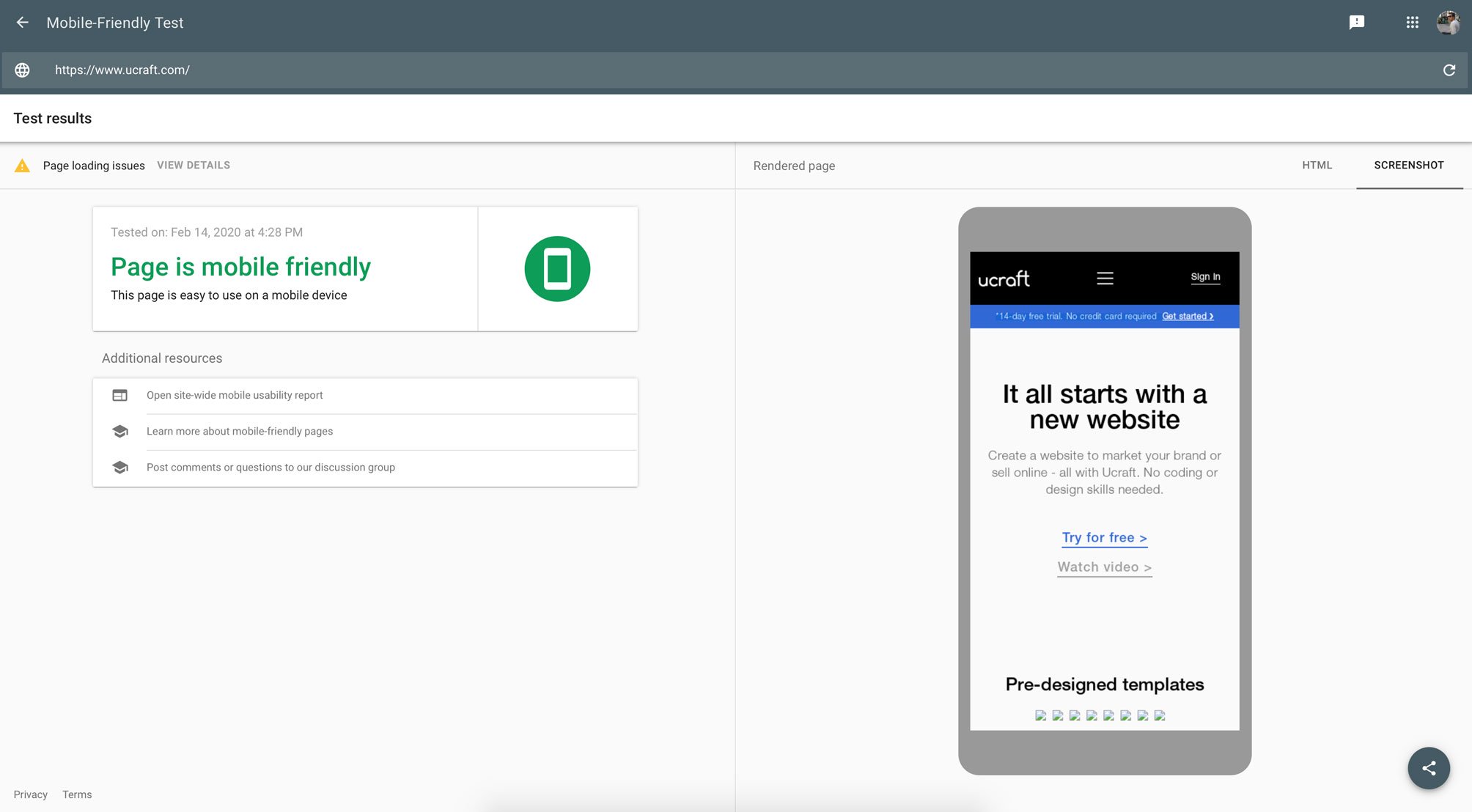The width and height of the screenshot is (1472, 812).
Task: Click 'Test results' heading
Action: [x=53, y=119]
